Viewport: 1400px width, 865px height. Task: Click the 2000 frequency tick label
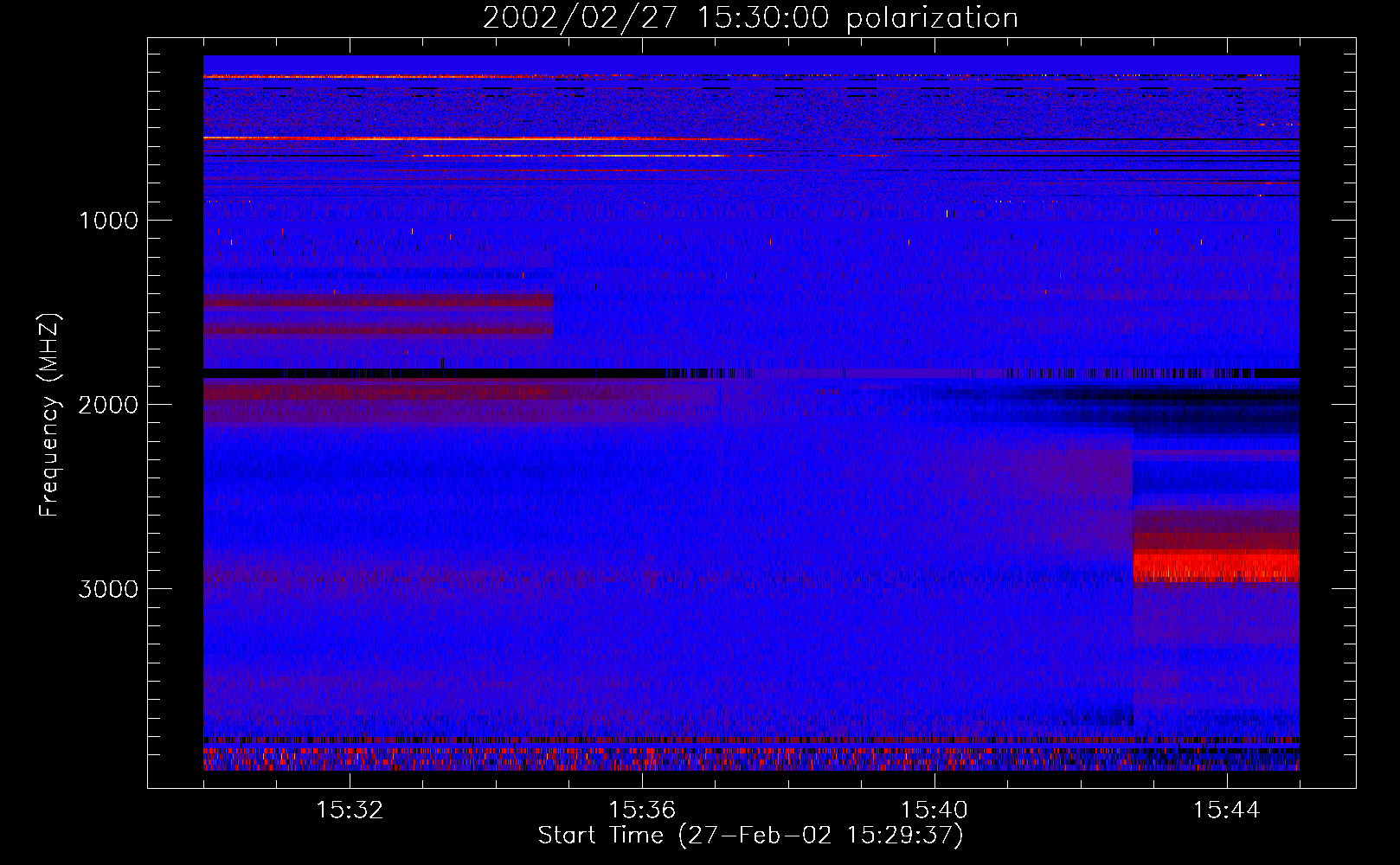pyautogui.click(x=108, y=405)
